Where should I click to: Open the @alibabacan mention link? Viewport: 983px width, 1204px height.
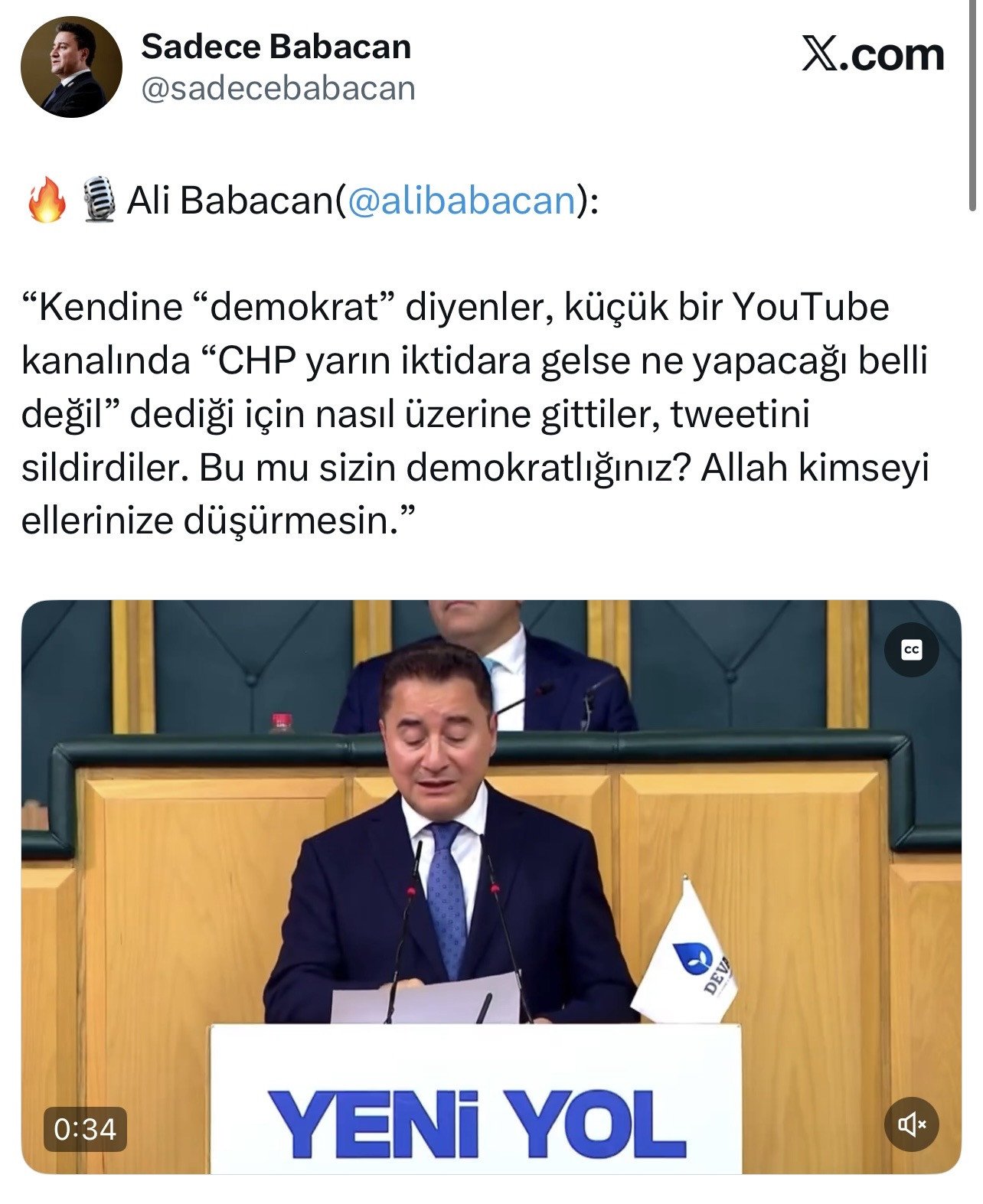(462, 201)
